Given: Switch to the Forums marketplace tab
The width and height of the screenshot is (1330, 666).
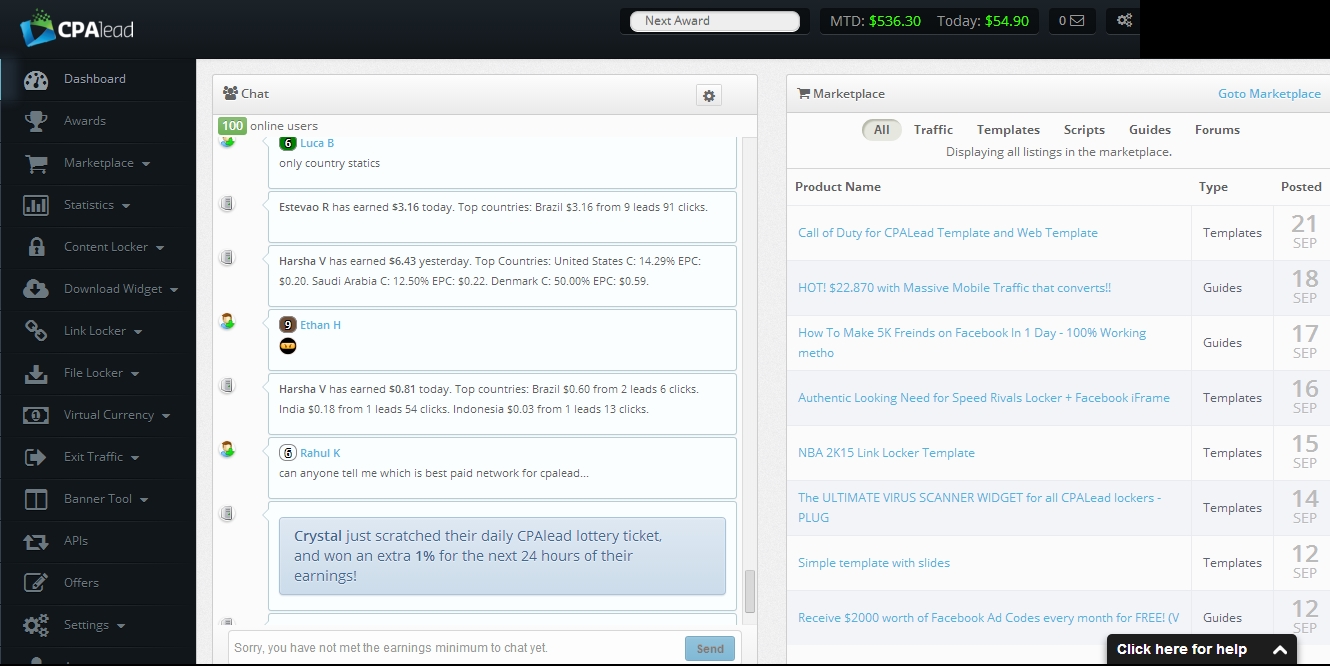Looking at the screenshot, I should point(1217,130).
